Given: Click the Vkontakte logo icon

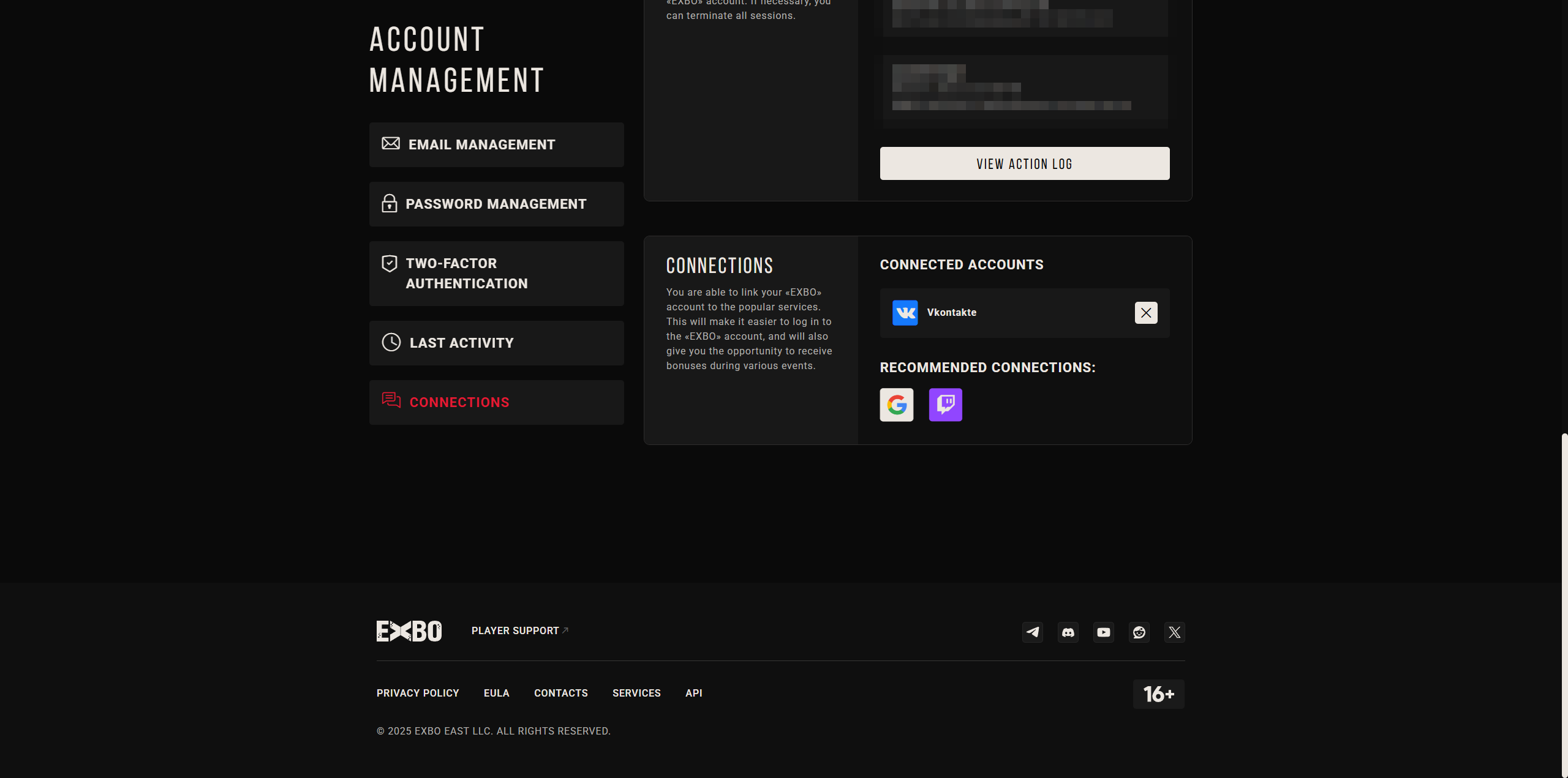Looking at the screenshot, I should pos(905,313).
